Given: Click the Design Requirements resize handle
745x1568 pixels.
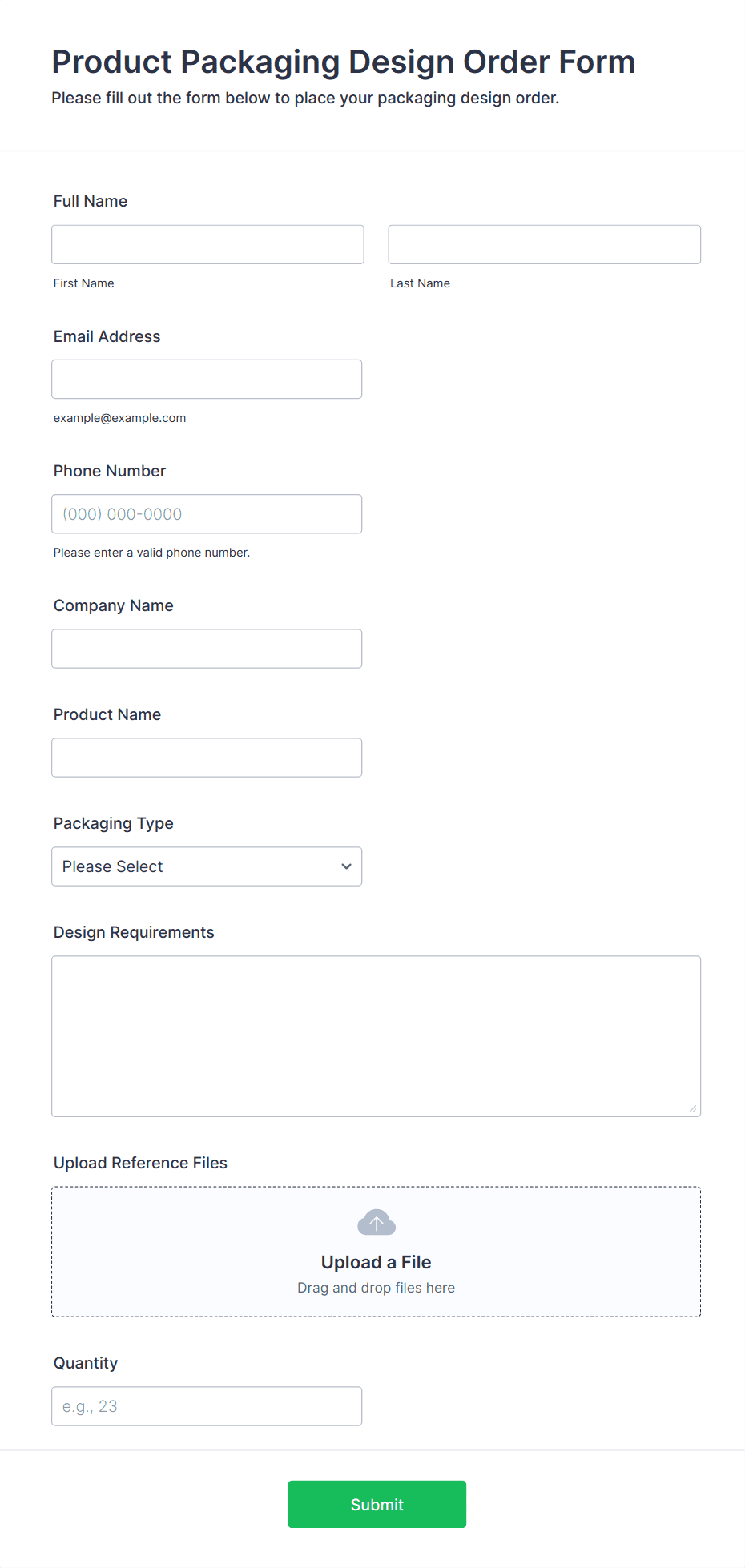Looking at the screenshot, I should [693, 1109].
